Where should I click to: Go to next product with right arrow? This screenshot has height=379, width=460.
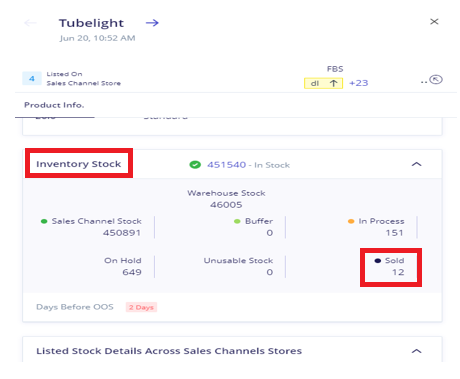(152, 23)
